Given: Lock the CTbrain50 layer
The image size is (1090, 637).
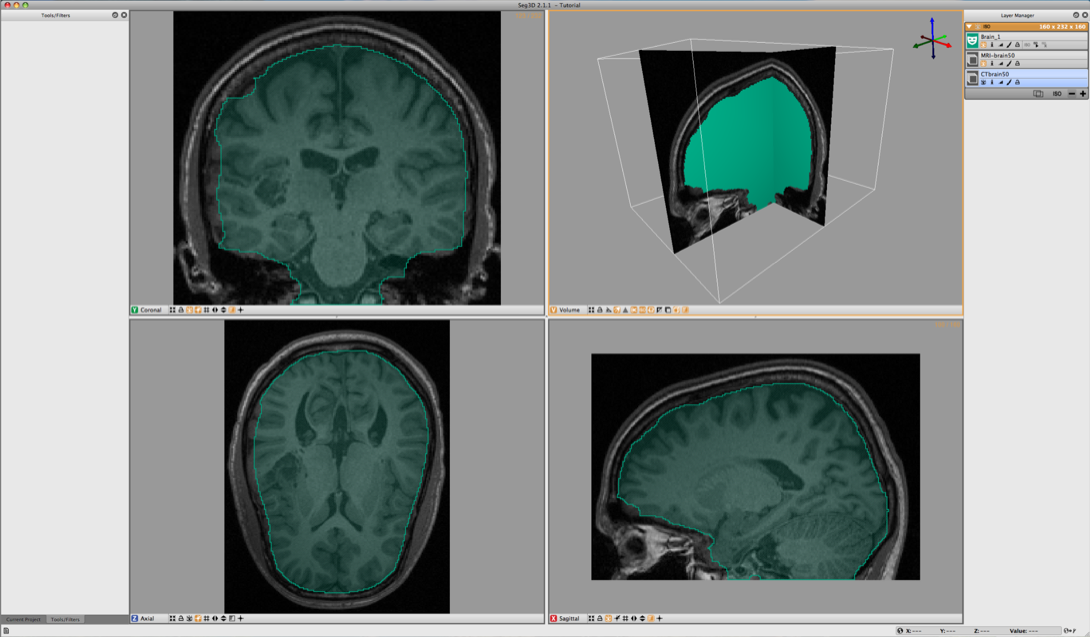Looking at the screenshot, I should 1018,82.
